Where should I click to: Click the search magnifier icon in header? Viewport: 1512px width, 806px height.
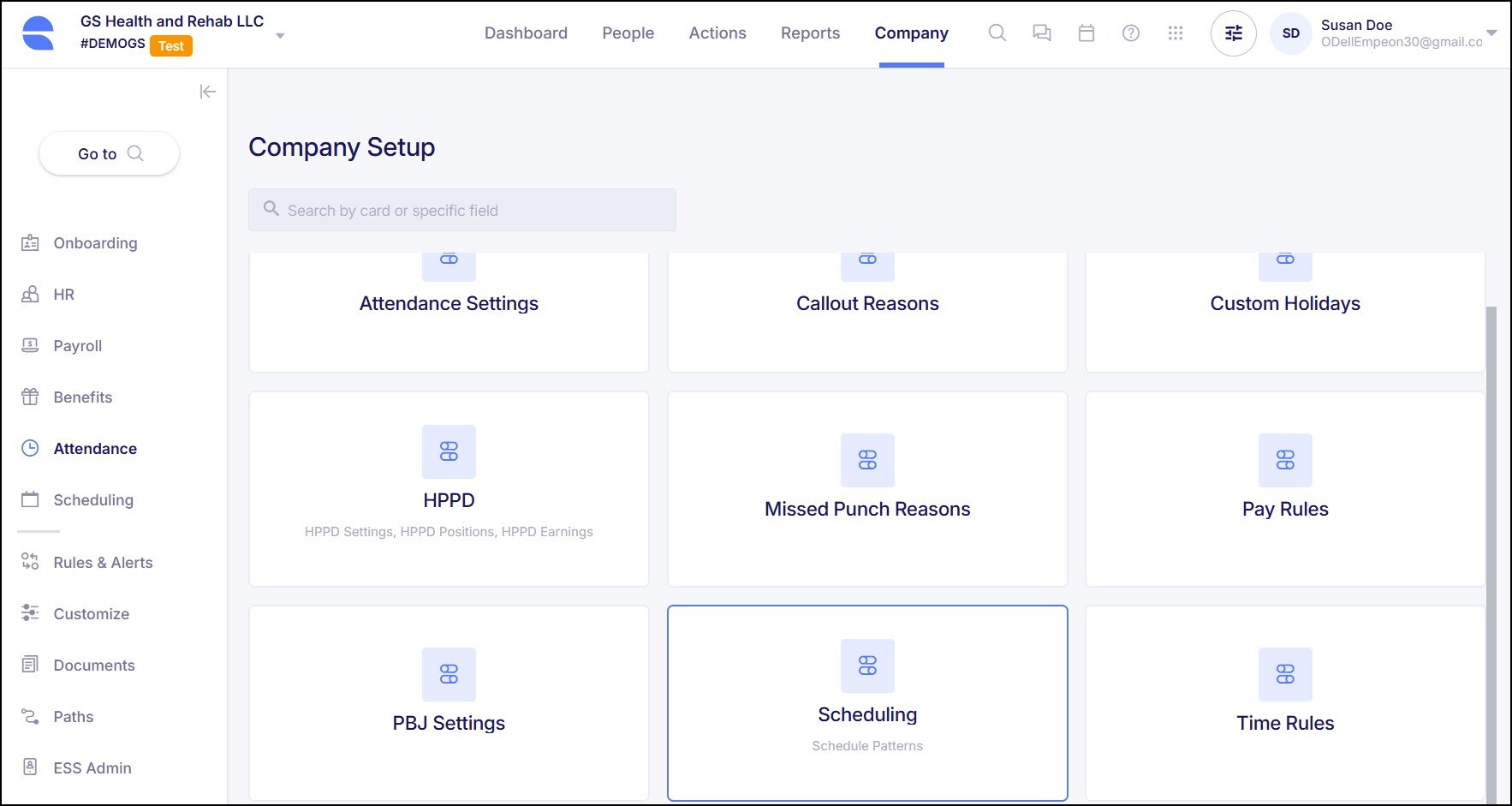(x=997, y=33)
